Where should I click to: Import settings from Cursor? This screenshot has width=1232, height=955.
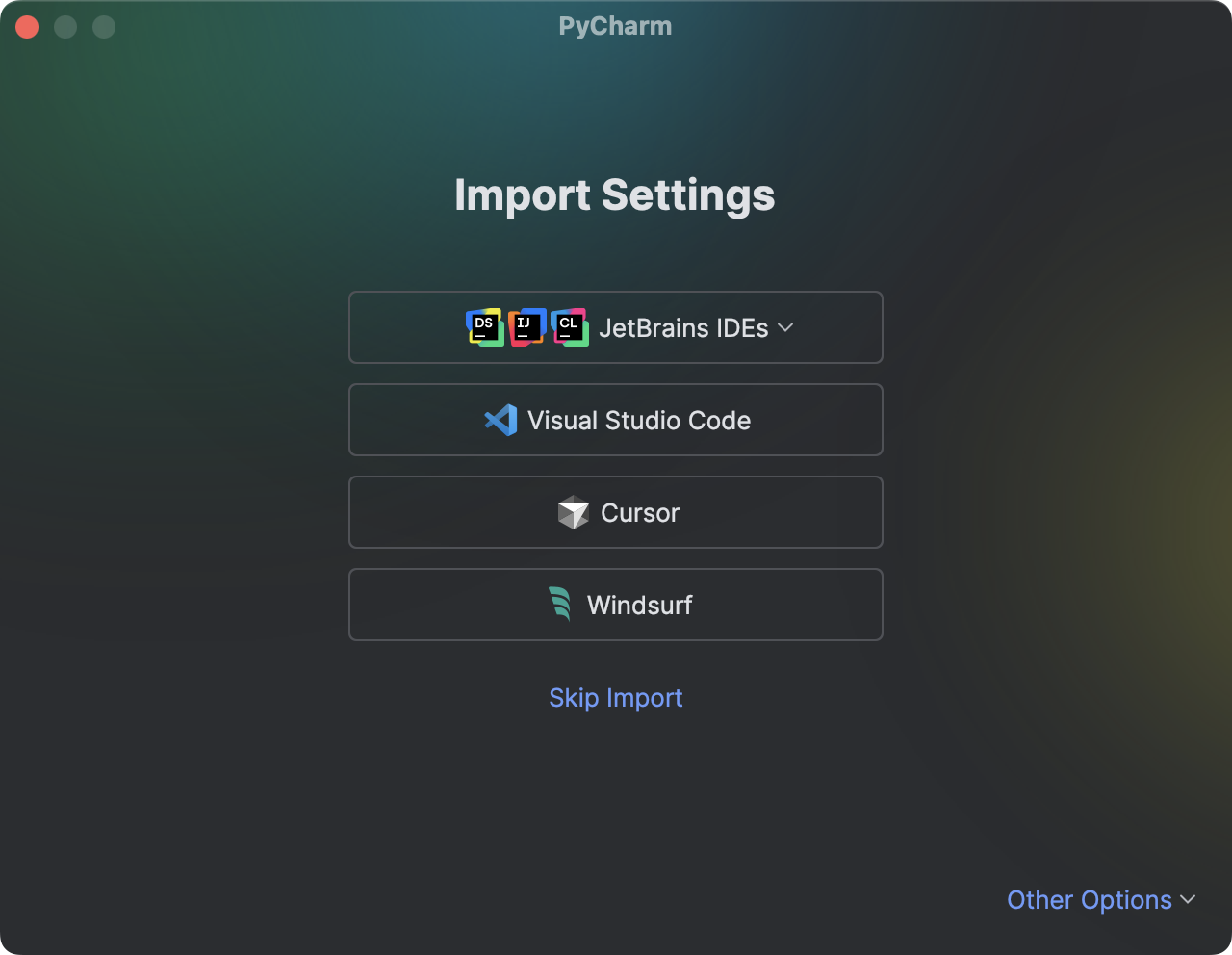pos(616,512)
